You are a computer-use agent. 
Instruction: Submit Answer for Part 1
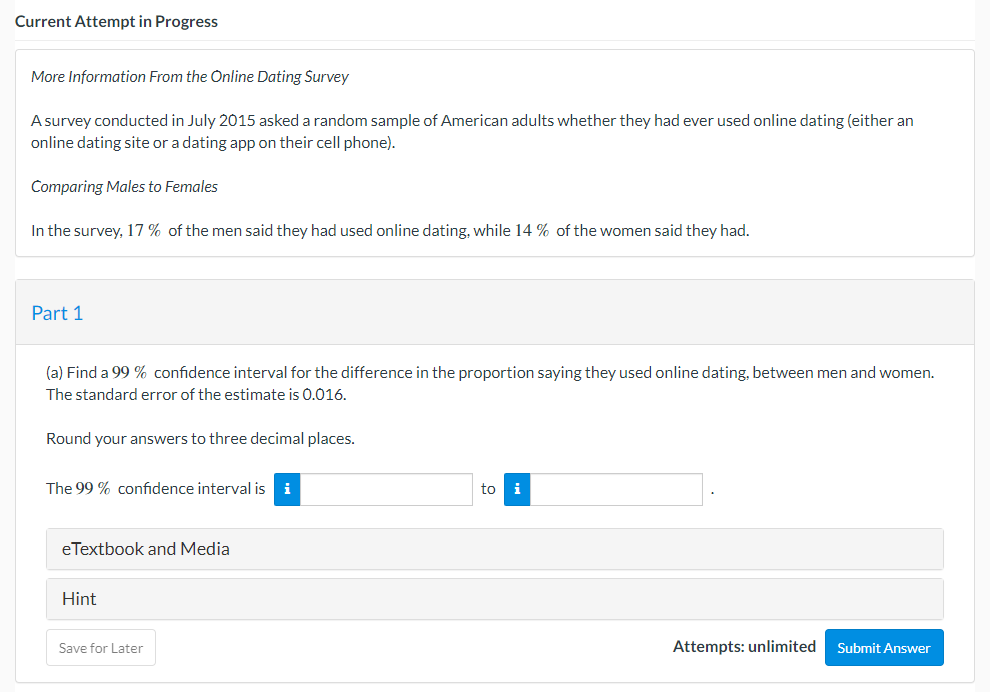tap(884, 647)
